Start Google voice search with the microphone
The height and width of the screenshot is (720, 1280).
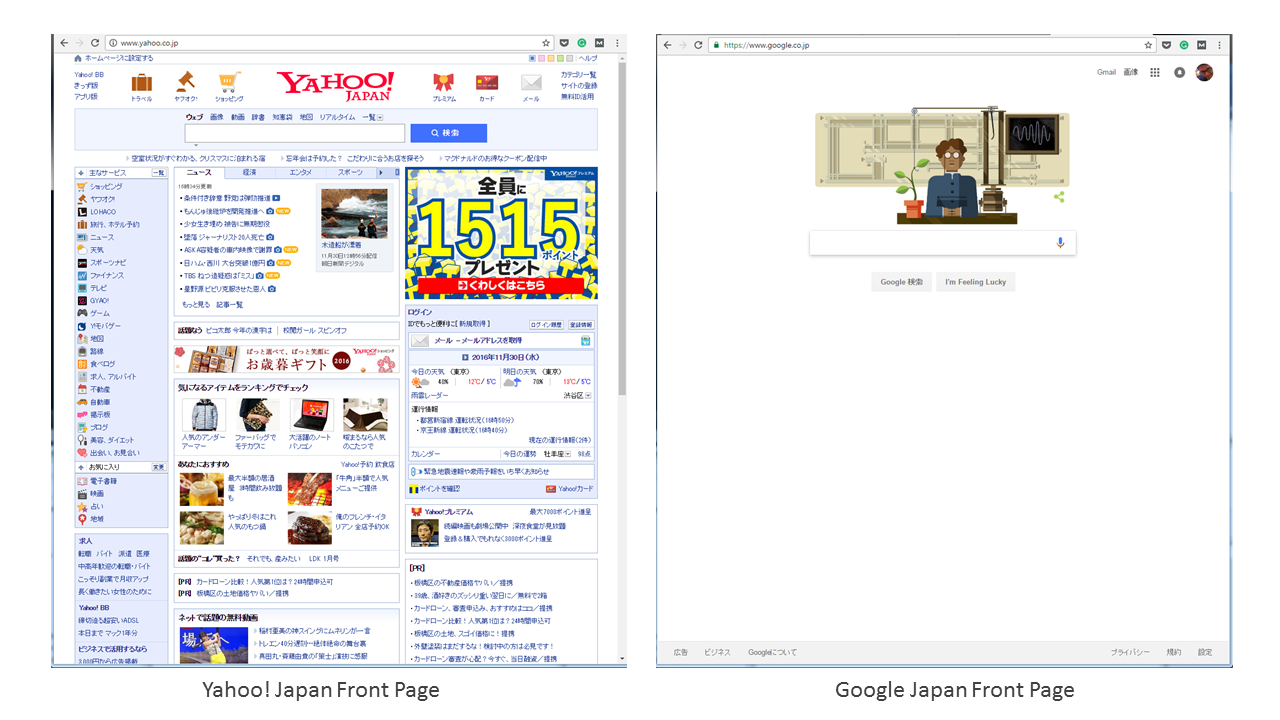pyautogui.click(x=1060, y=243)
